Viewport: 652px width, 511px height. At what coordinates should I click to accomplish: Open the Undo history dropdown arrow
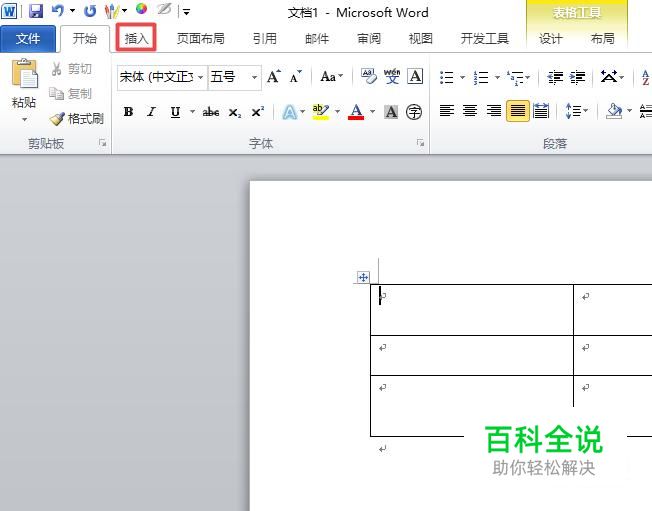[x=72, y=11]
